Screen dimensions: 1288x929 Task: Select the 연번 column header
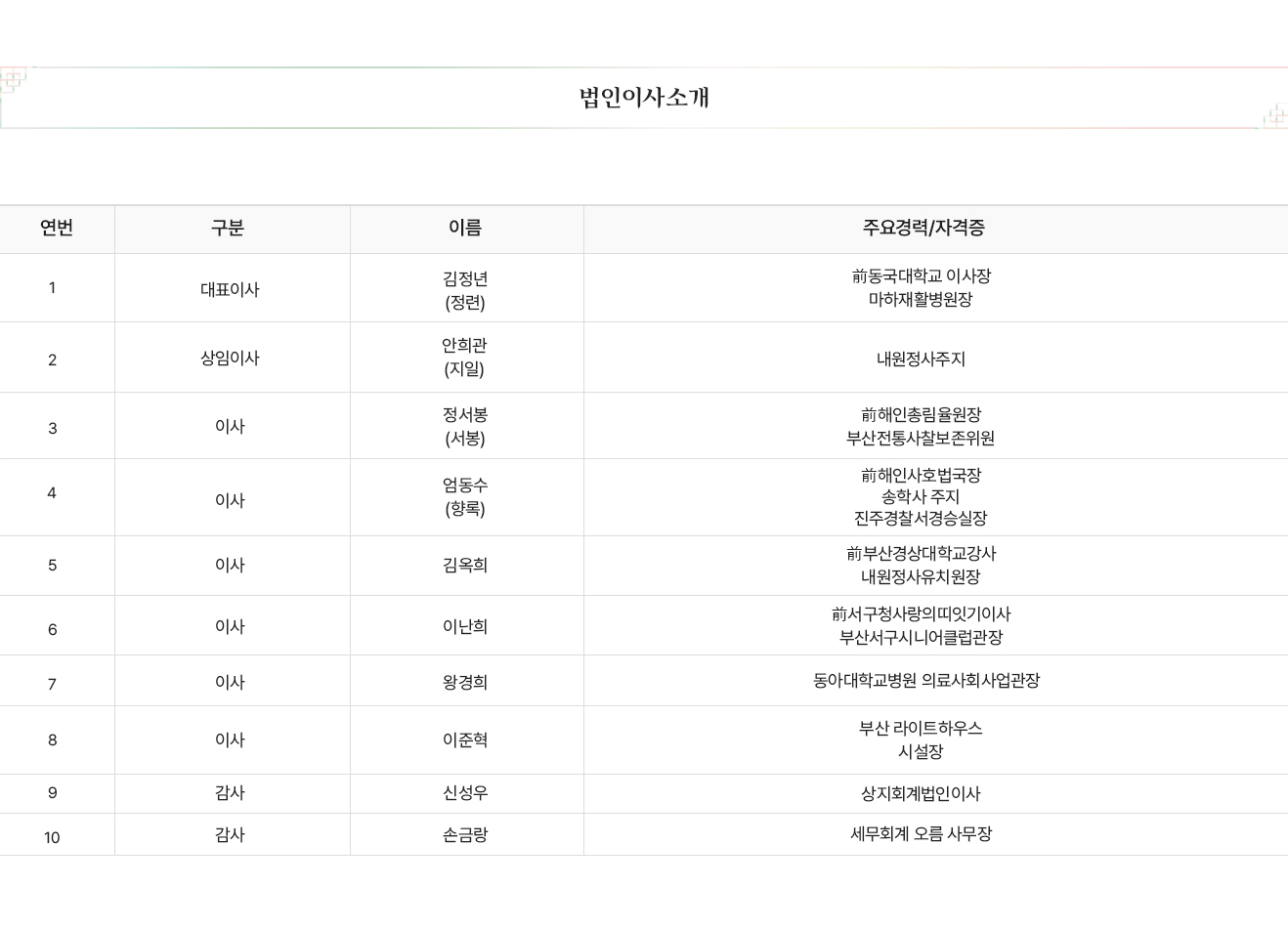point(57,228)
